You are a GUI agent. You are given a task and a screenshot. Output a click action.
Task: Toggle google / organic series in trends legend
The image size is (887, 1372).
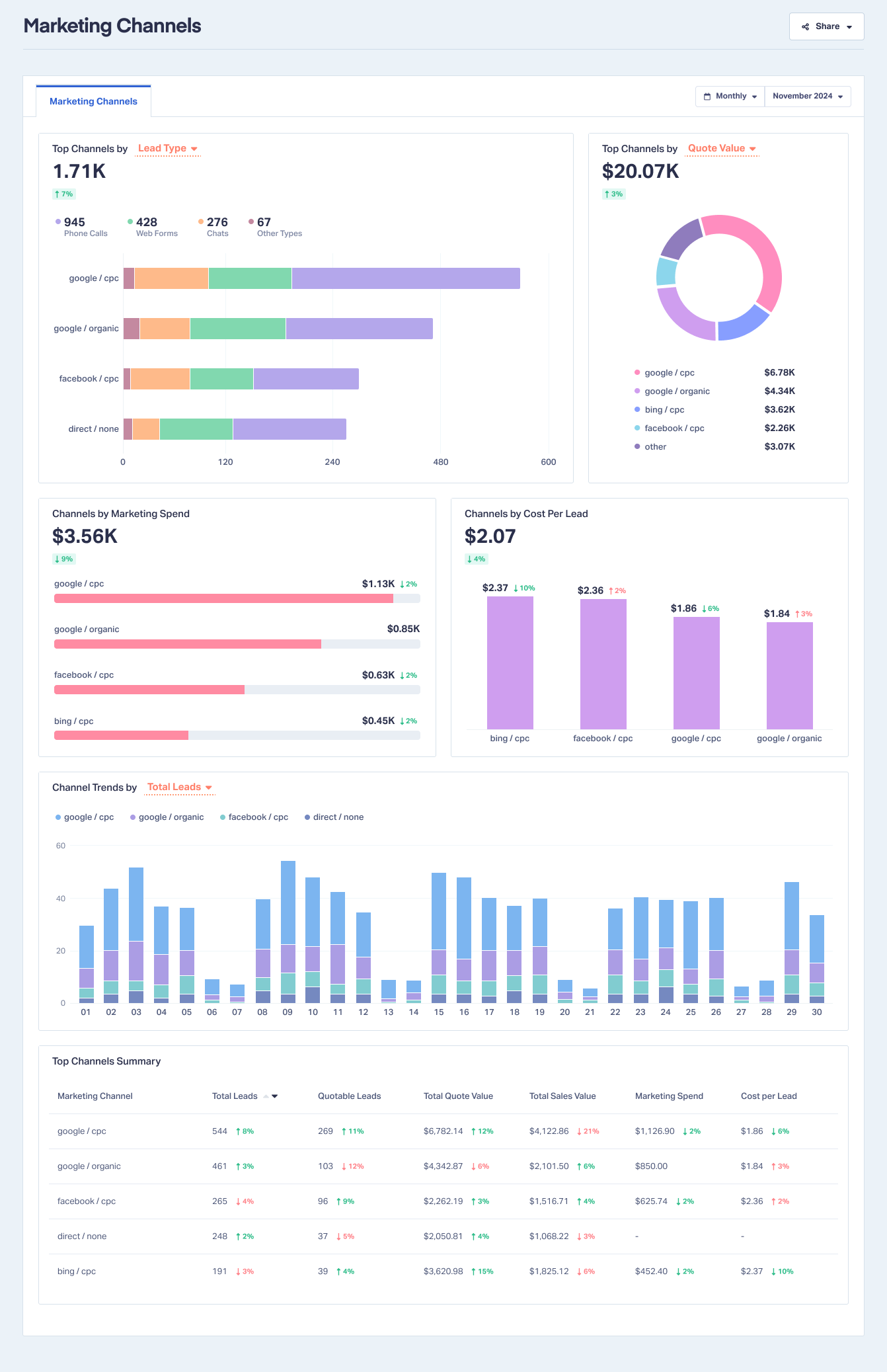click(167, 817)
